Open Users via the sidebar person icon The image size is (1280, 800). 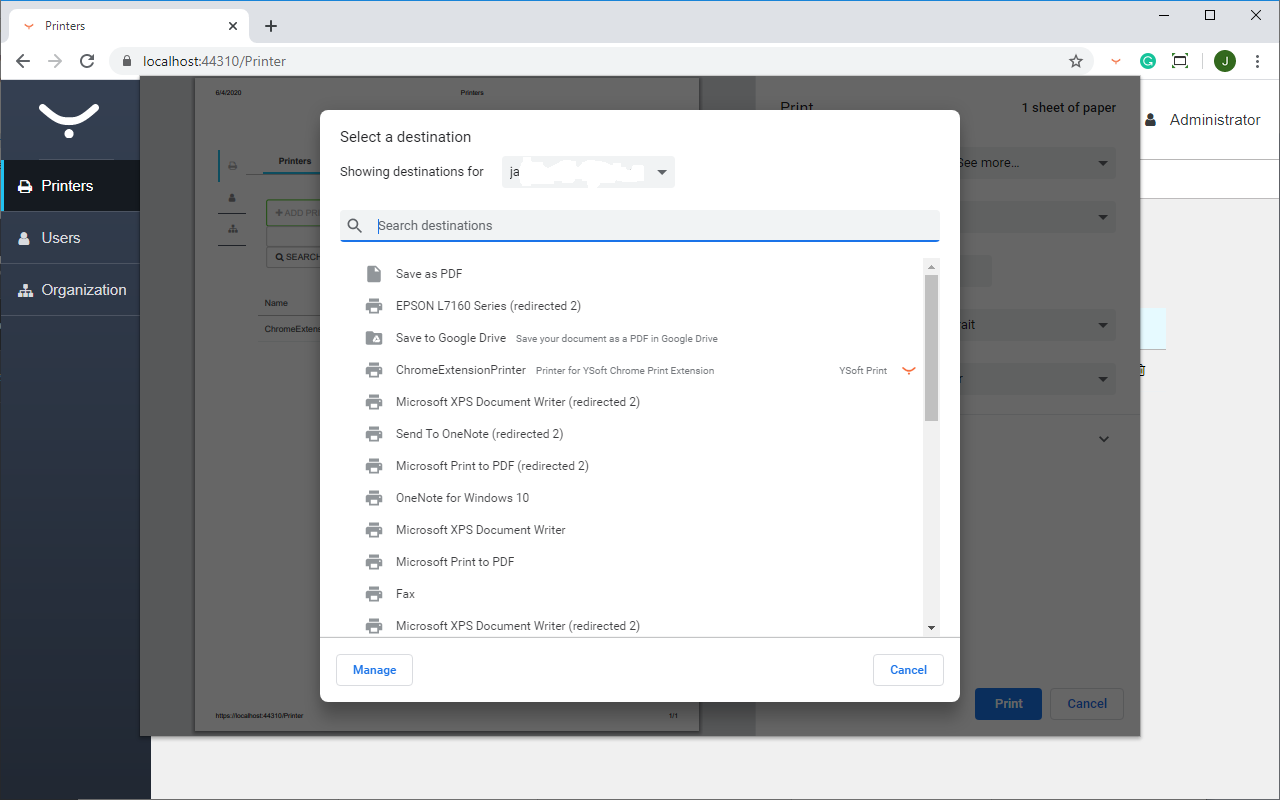point(22,237)
